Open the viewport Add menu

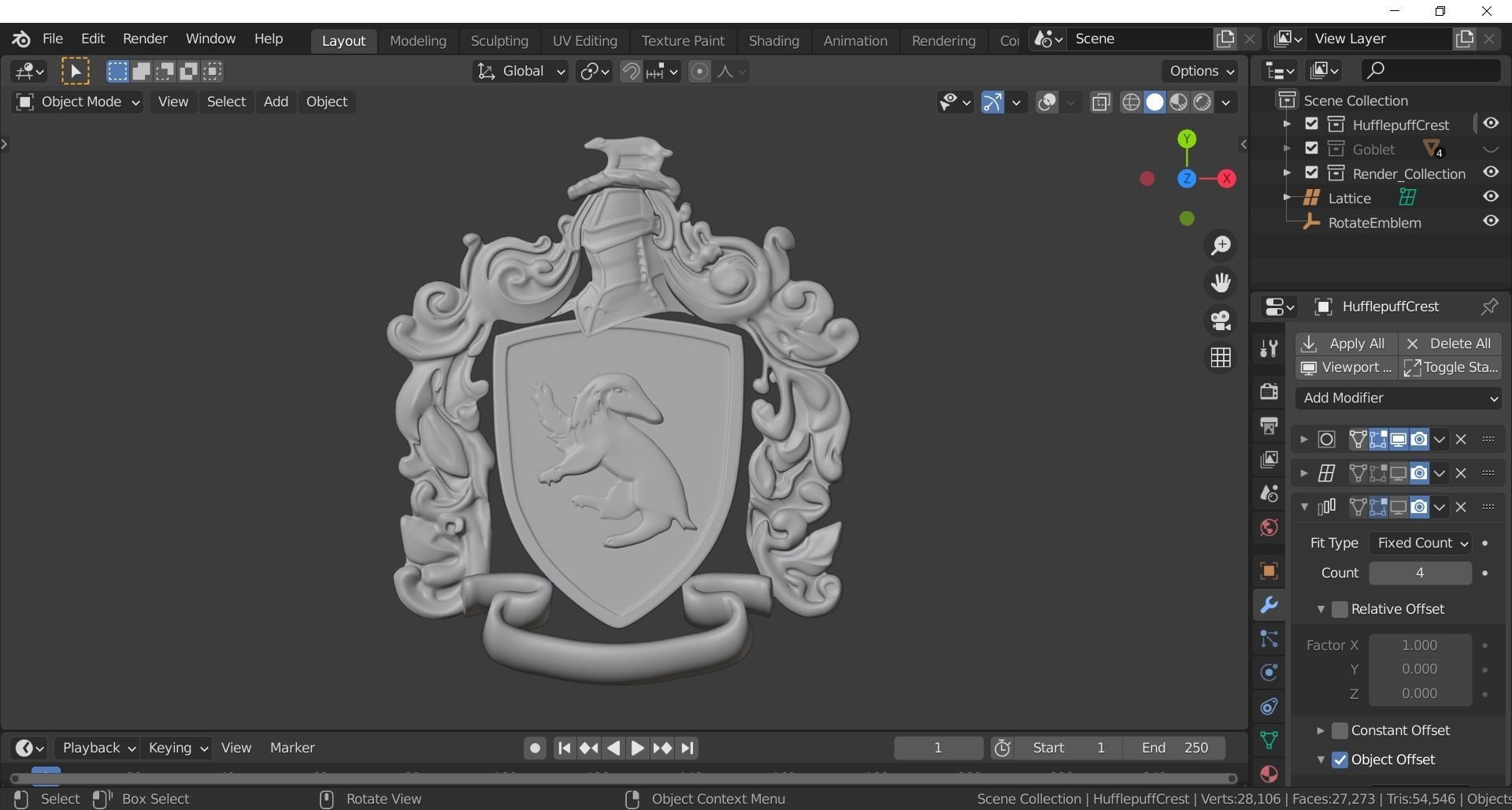pos(276,102)
